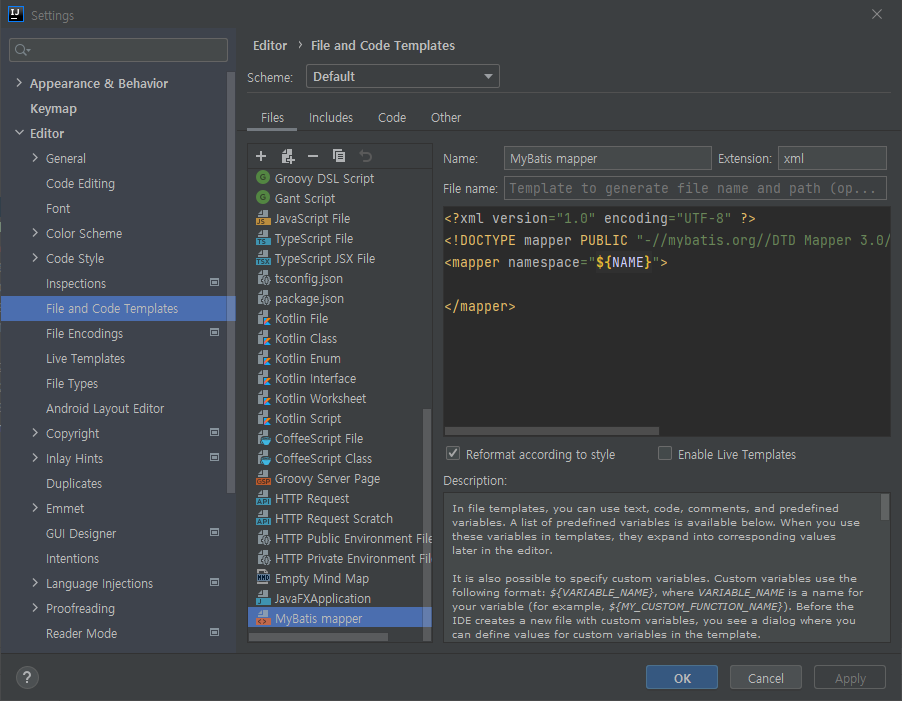Focus the settings search box
This screenshot has height=701, width=902.
pyautogui.click(x=119, y=50)
